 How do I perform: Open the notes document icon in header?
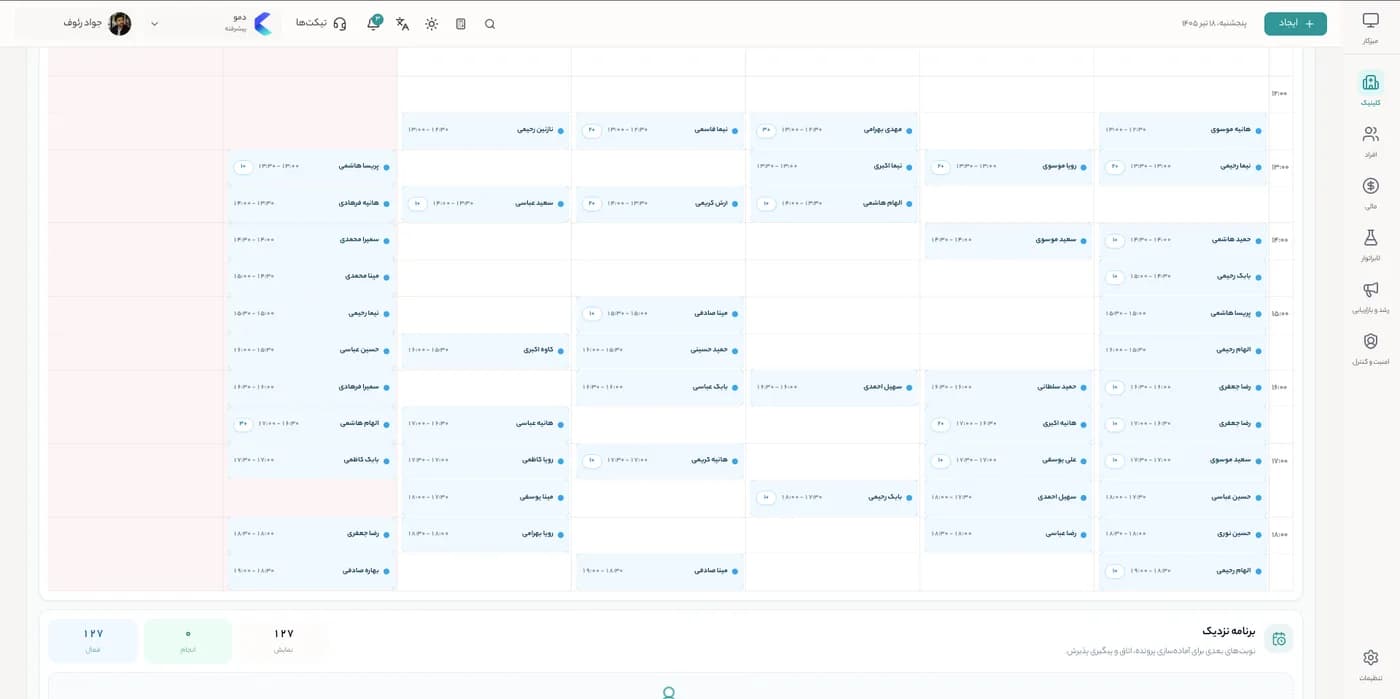pos(460,24)
